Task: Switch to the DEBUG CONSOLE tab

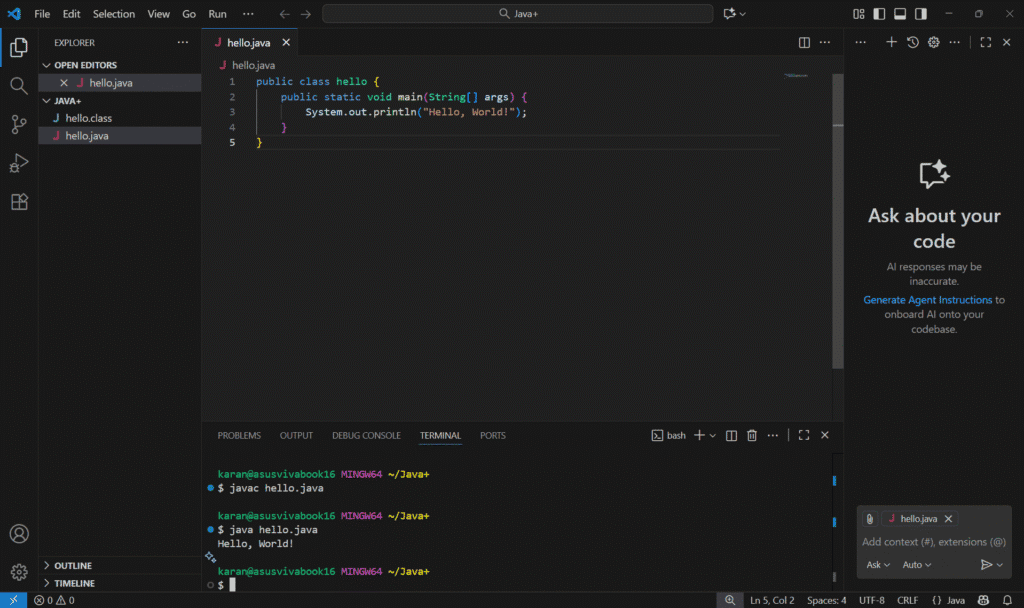Action: click(366, 435)
